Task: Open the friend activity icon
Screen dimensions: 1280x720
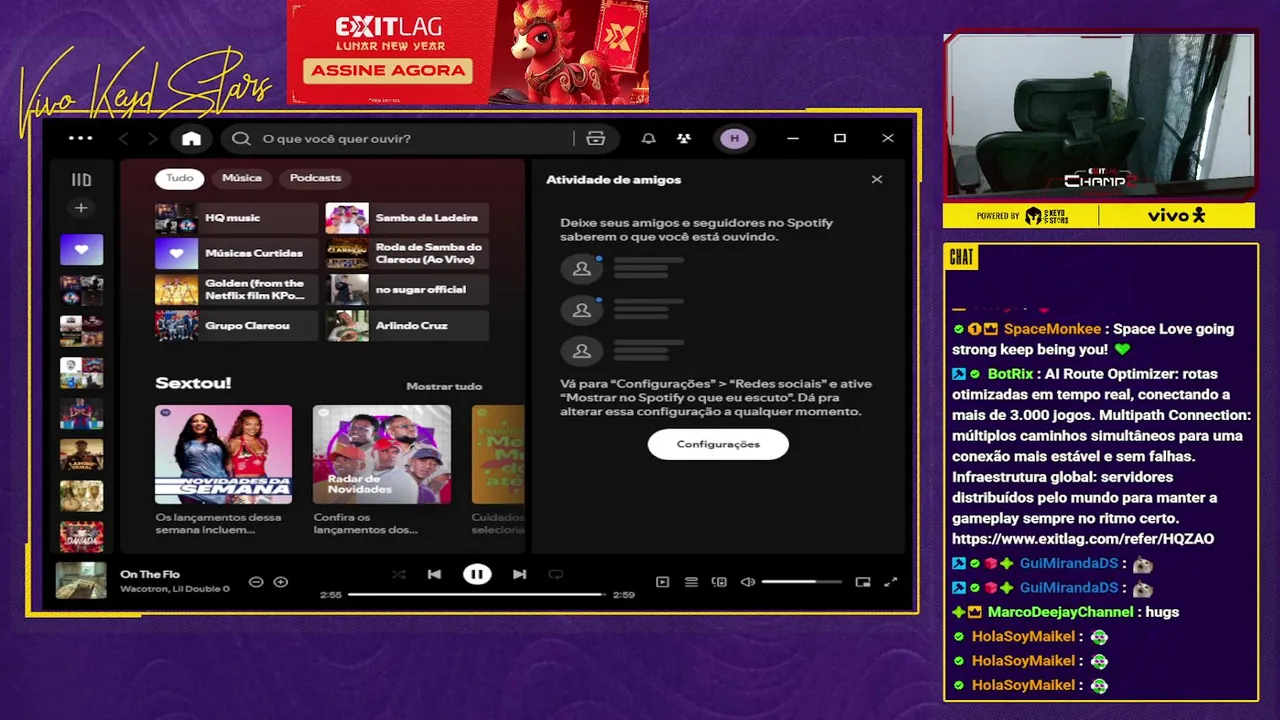Action: point(684,139)
